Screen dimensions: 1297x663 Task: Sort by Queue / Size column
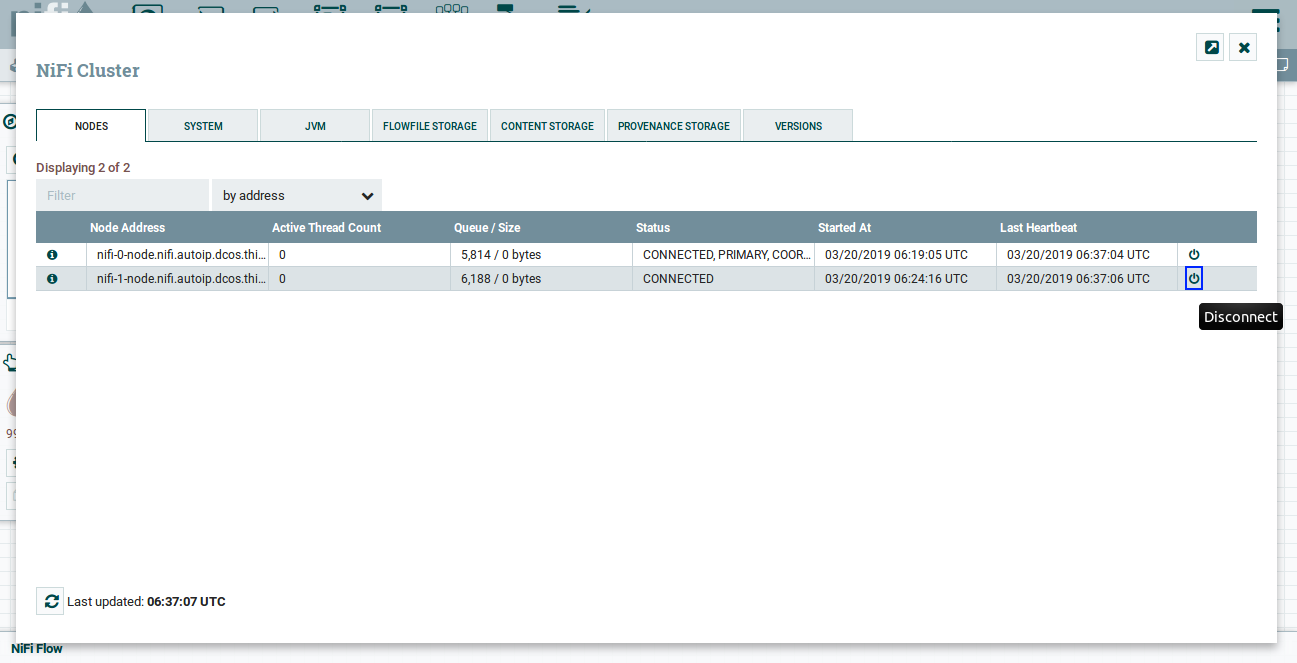coord(487,227)
